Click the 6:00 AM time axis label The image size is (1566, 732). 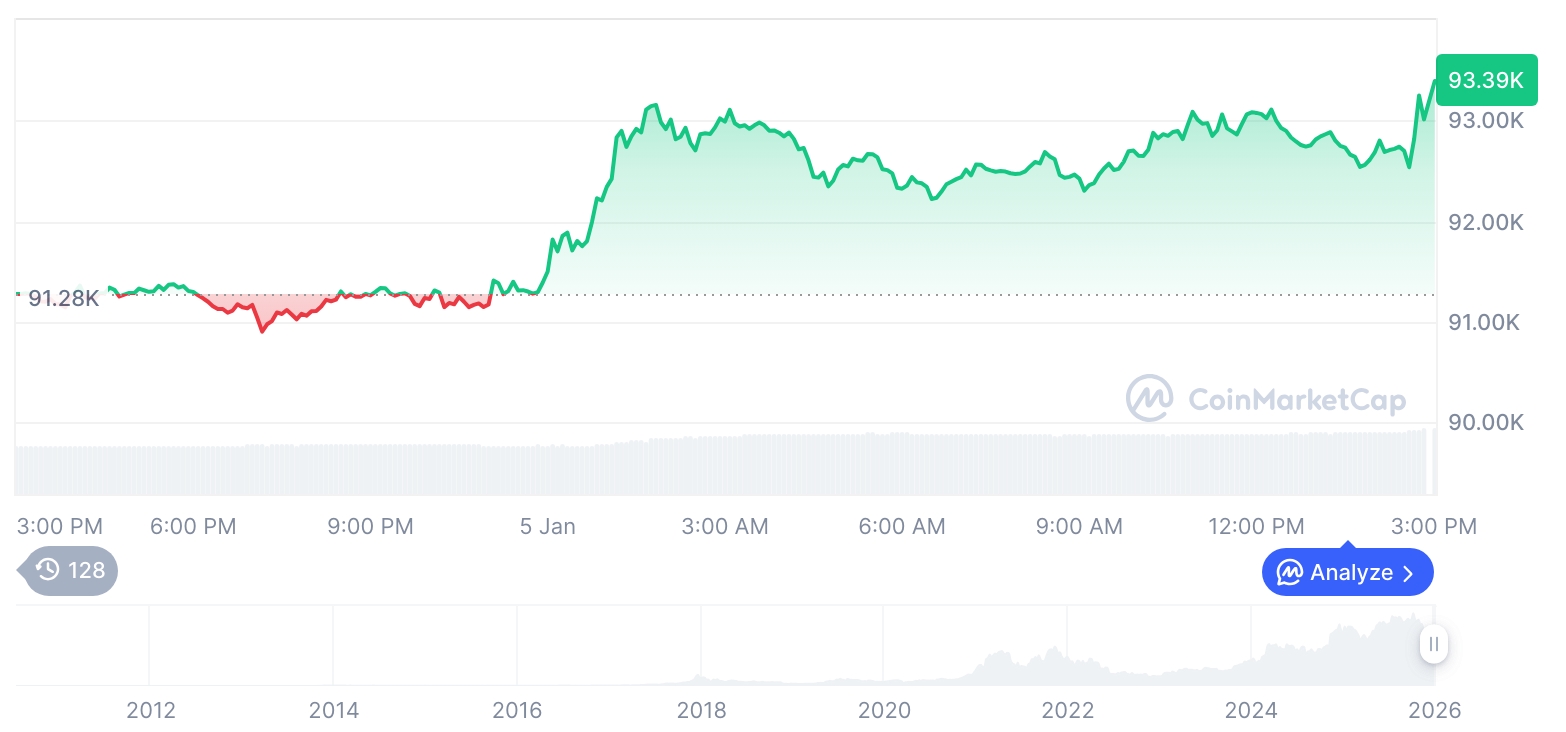(902, 526)
